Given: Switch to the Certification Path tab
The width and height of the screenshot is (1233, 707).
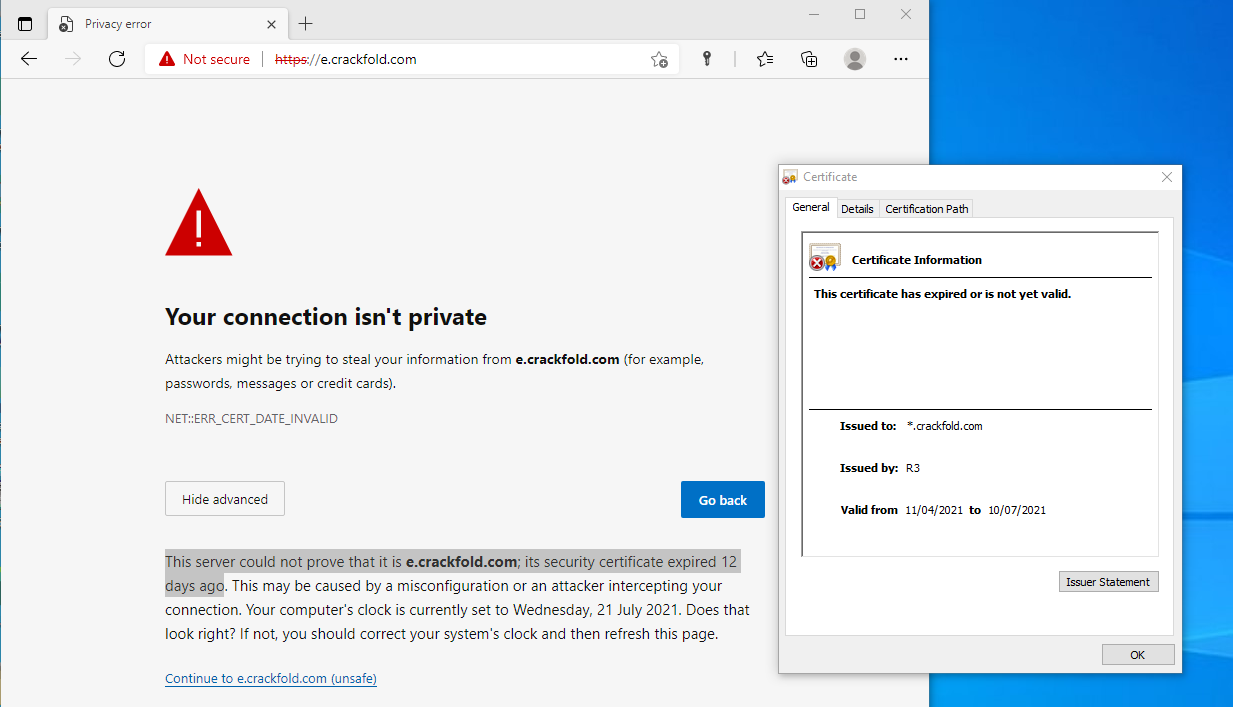Looking at the screenshot, I should tap(927, 209).
